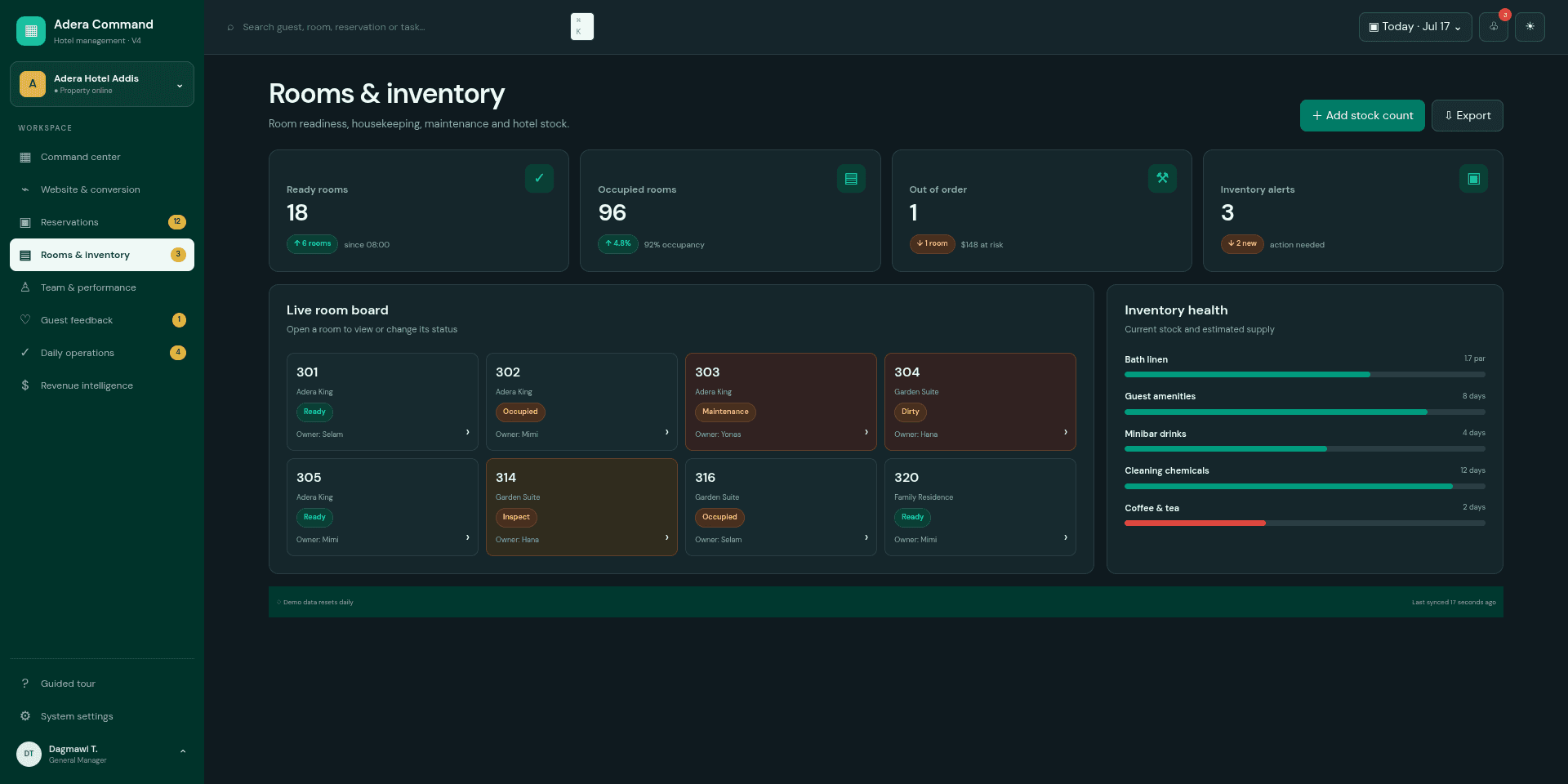
Task: Click the Reservations 12 count badge
Action: pos(177,222)
